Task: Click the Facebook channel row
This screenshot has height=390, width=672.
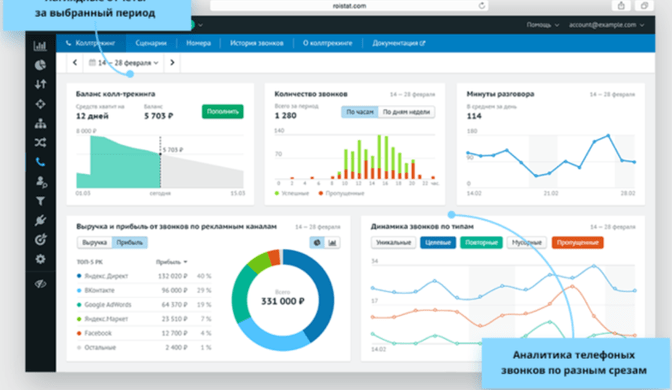Action: pos(144,333)
